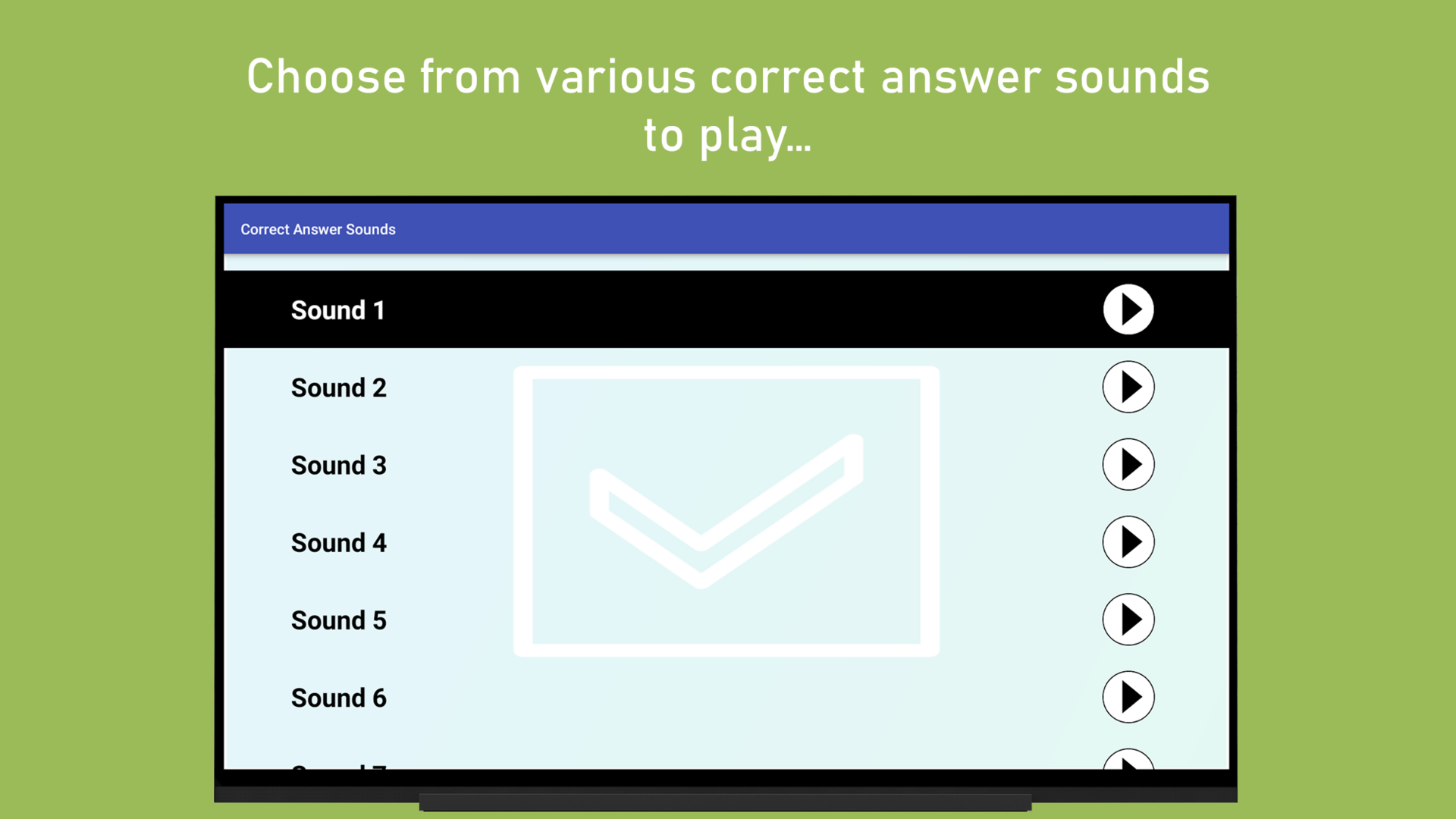Click the Correct Answer Sounds title
The image size is (1456, 819).
click(x=318, y=229)
